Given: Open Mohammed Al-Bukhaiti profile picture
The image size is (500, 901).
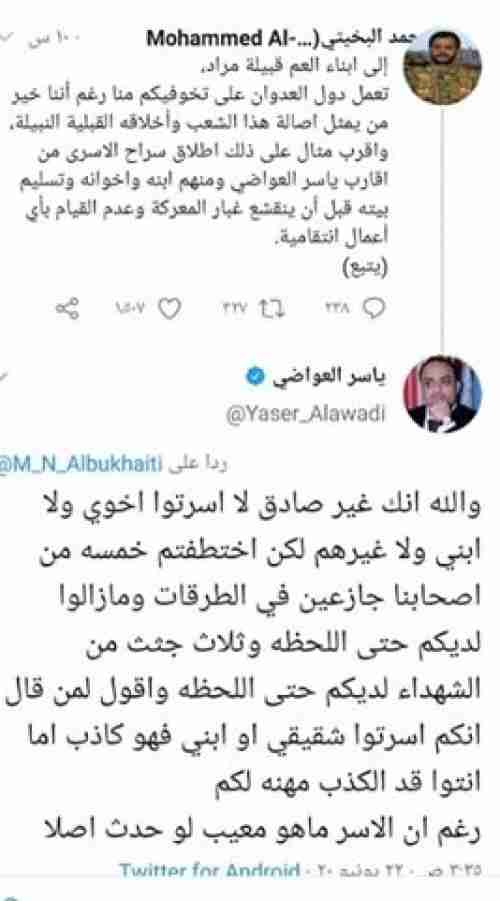Looking at the screenshot, I should click(442, 66).
